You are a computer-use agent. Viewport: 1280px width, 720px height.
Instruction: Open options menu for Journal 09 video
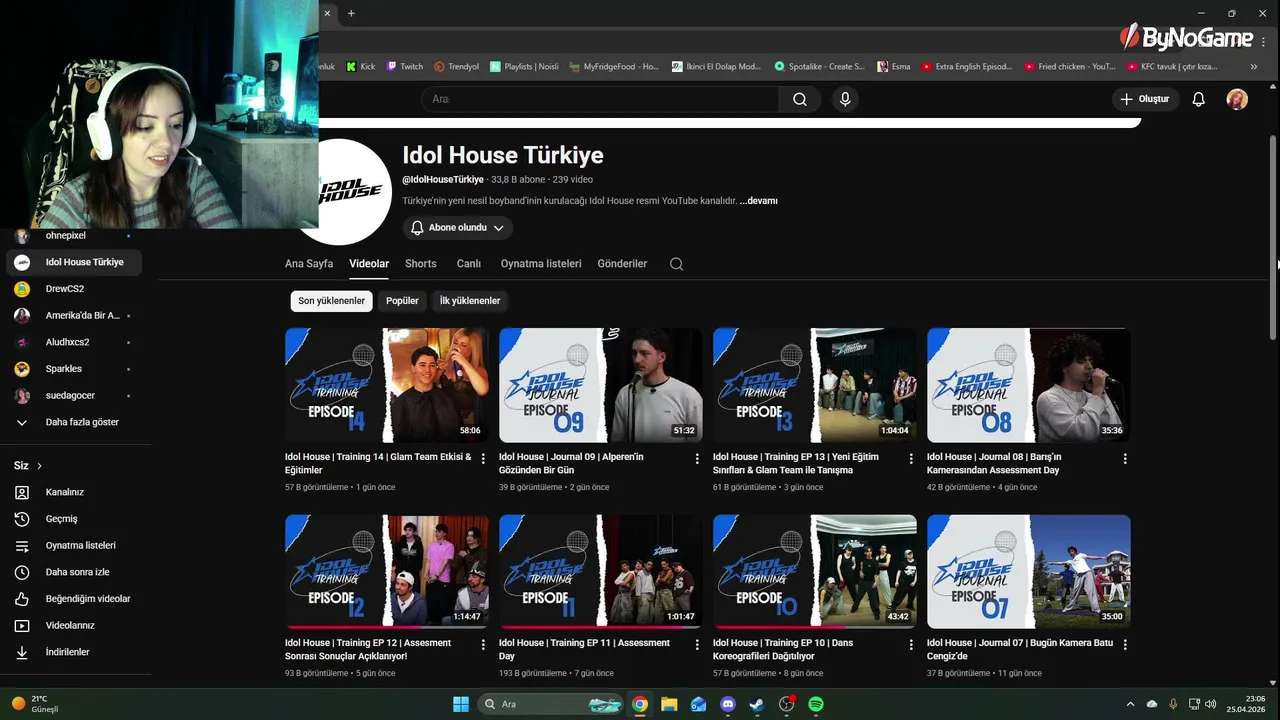(x=697, y=459)
